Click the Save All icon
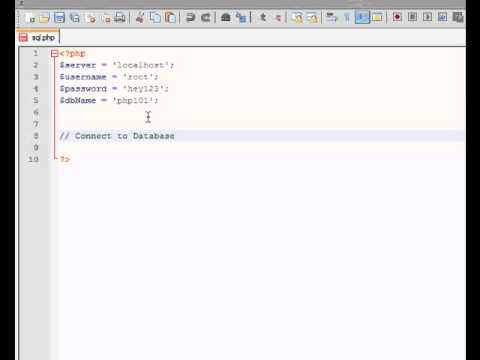The width and height of the screenshot is (480, 360). pos(75,18)
